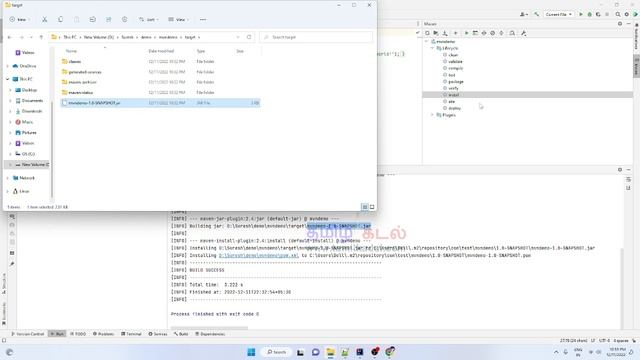Select the classes folder

click(x=160, y=62)
